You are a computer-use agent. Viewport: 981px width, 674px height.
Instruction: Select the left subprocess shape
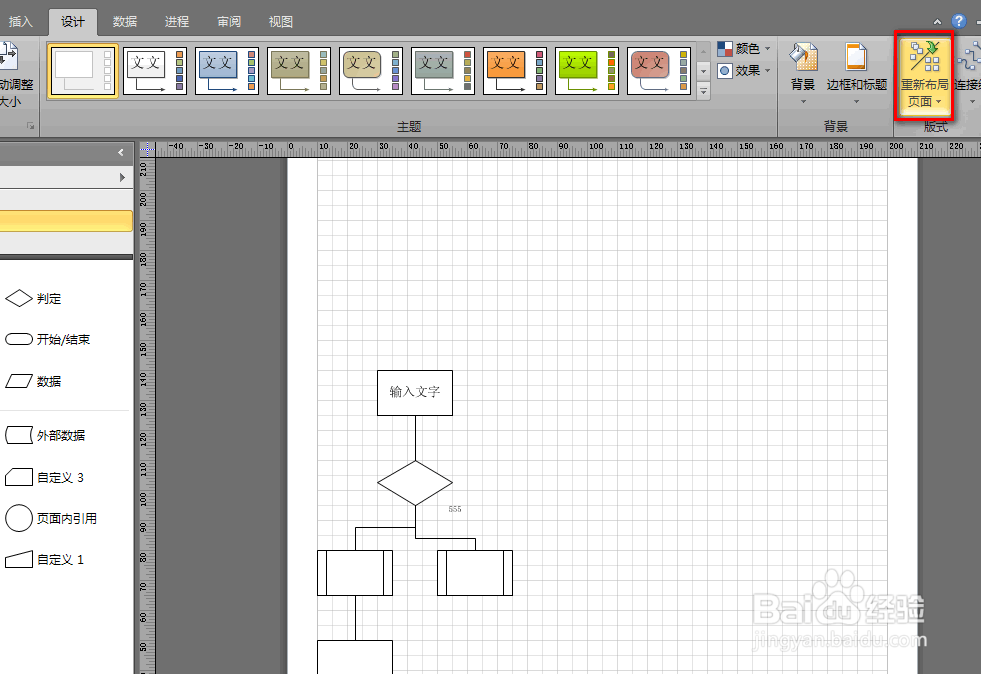click(355, 573)
